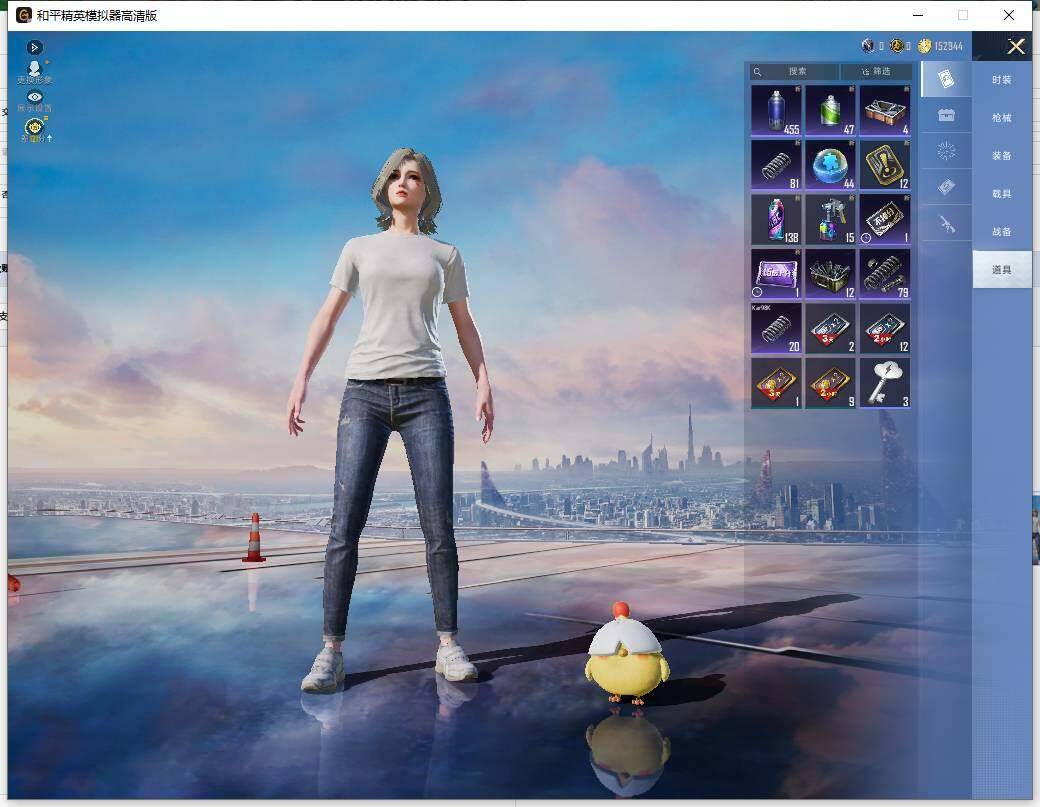The height and width of the screenshot is (807, 1040).
Task: Select the blue x2 card labeled 3天
Action: (x=830, y=329)
